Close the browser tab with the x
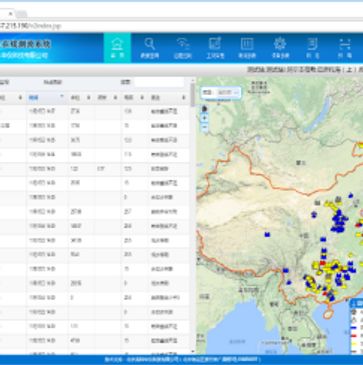 10,14
